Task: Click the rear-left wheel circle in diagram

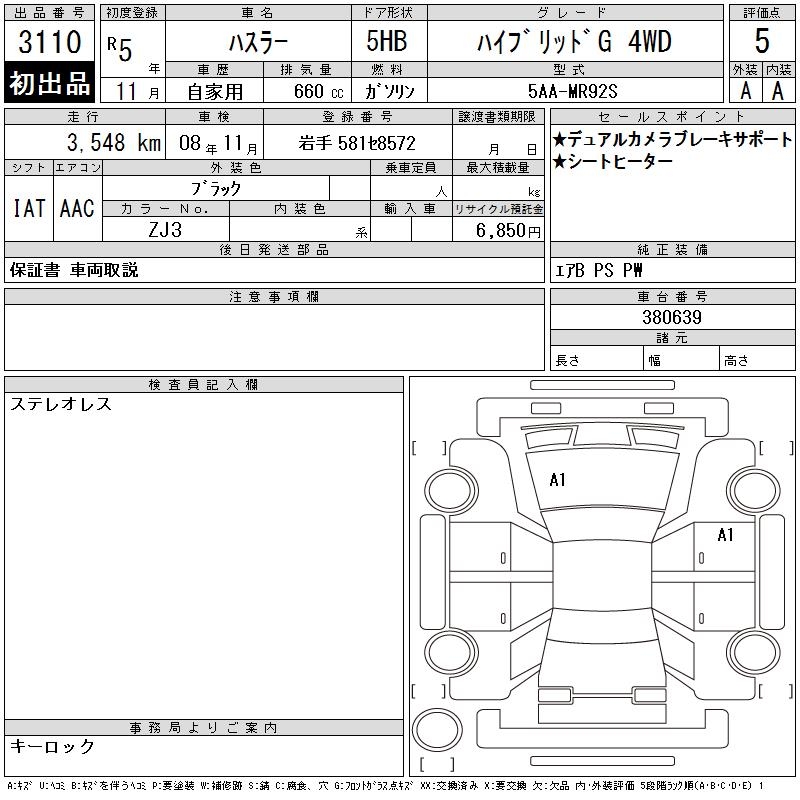Action: (x=451, y=652)
